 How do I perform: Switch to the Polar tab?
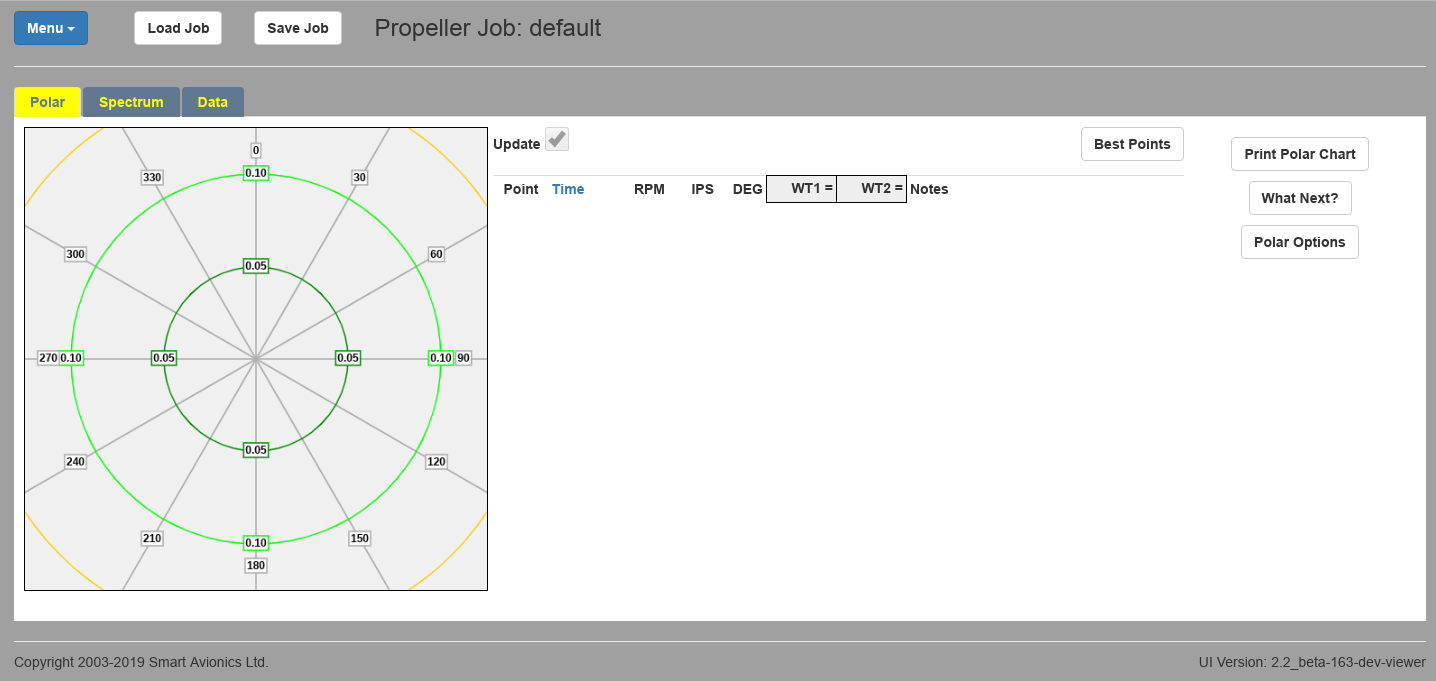[47, 102]
